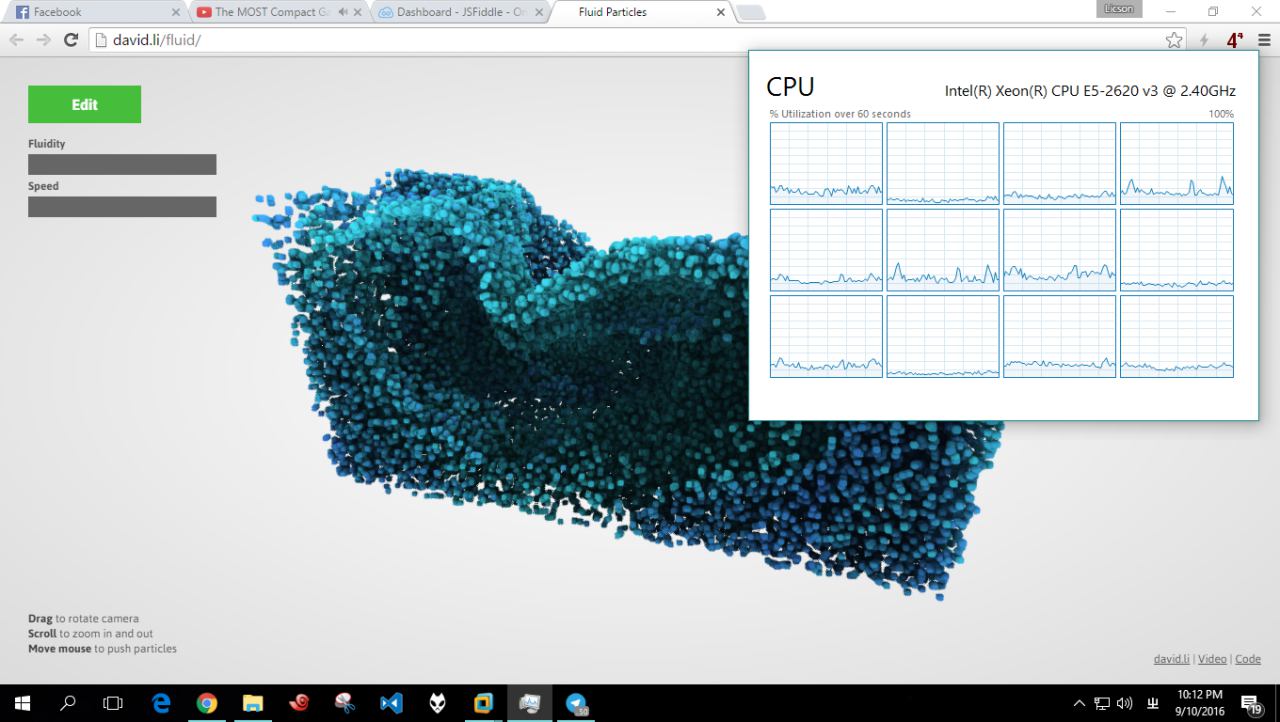The image size is (1280, 722).
Task: Click the green Edit button
Action: 84,104
